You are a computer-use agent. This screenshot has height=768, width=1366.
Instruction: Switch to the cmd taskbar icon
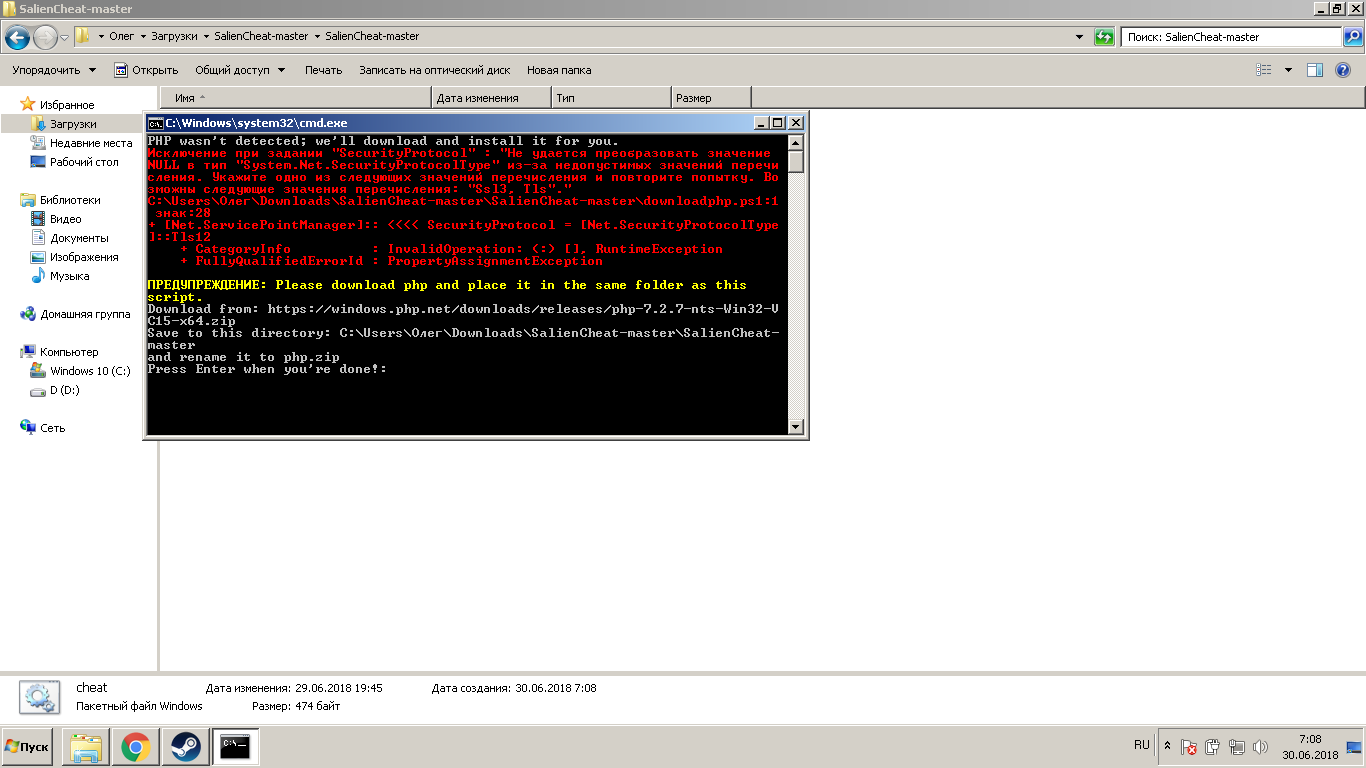click(236, 747)
